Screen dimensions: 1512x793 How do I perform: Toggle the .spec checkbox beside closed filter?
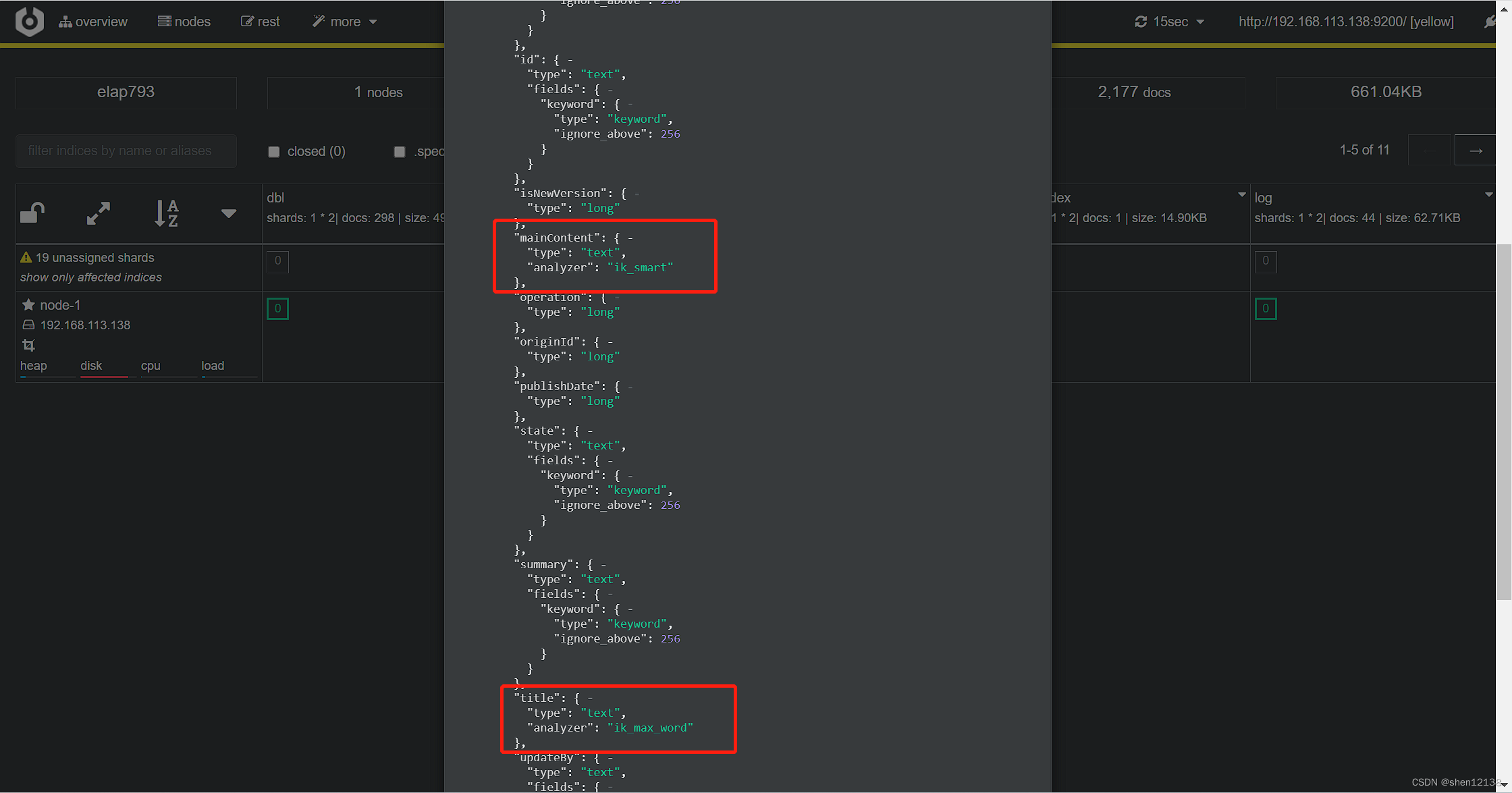coord(399,152)
